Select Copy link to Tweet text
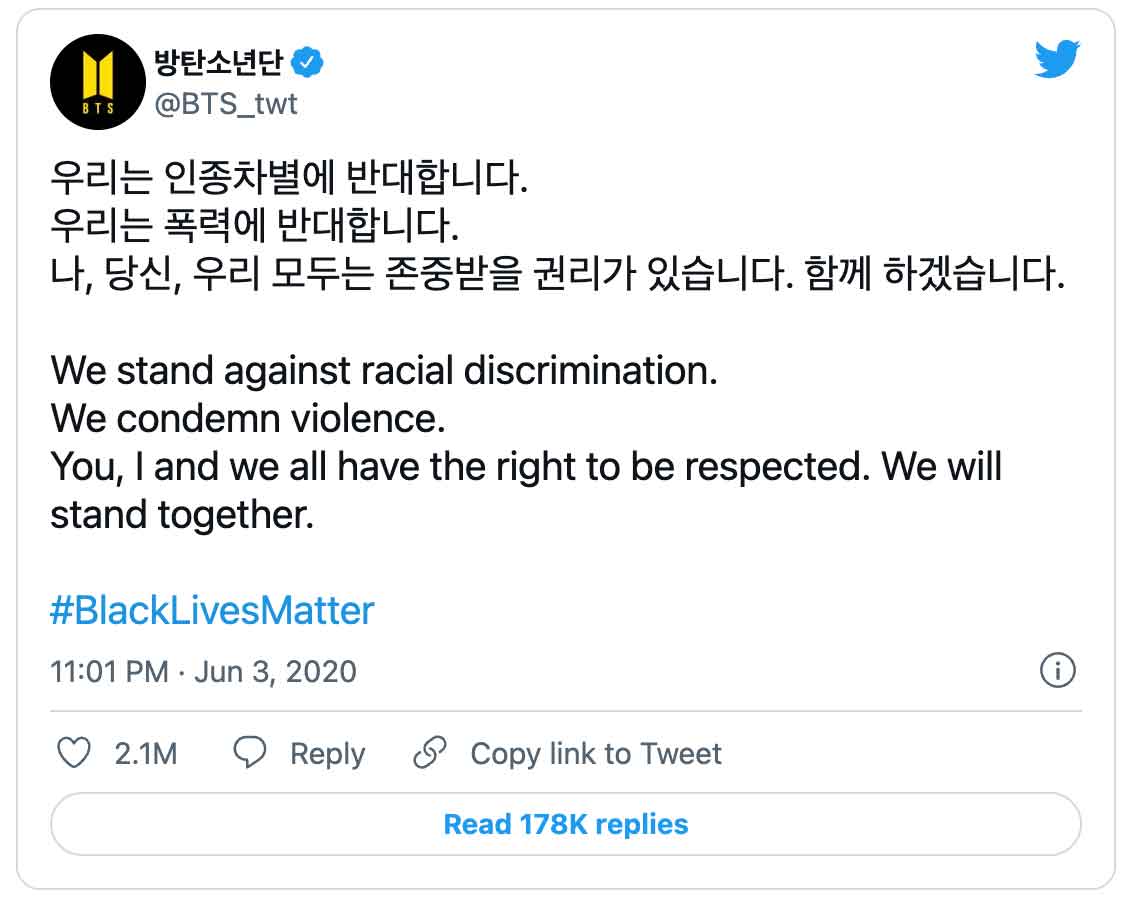The height and width of the screenshot is (902, 1126). 596,753
